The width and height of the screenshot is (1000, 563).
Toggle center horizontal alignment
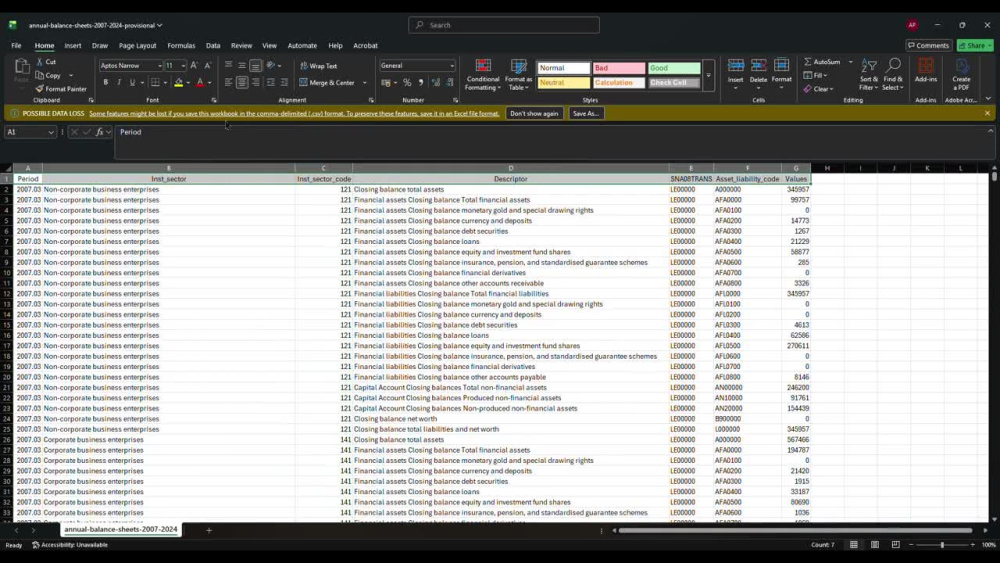(x=242, y=82)
